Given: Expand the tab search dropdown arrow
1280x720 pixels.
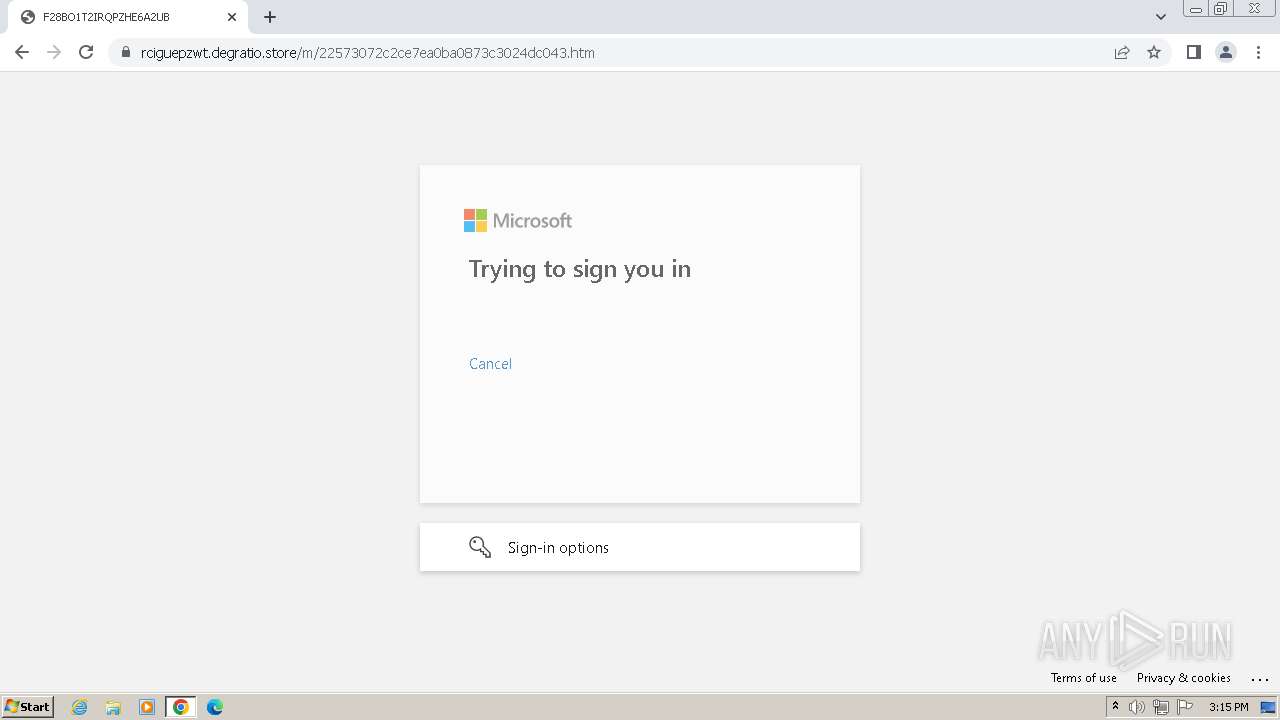Looking at the screenshot, I should [x=1161, y=17].
